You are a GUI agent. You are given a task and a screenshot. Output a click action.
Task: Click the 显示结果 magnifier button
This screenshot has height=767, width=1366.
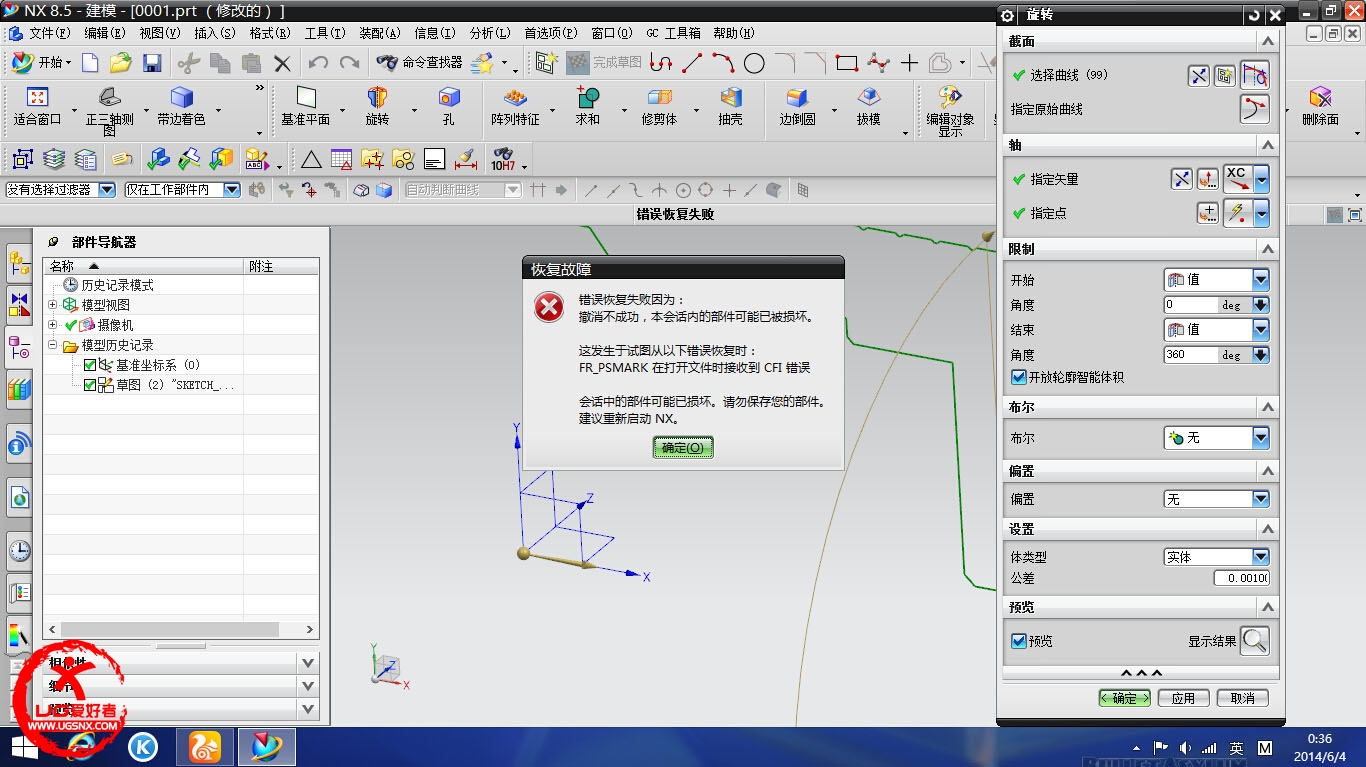pos(1254,641)
